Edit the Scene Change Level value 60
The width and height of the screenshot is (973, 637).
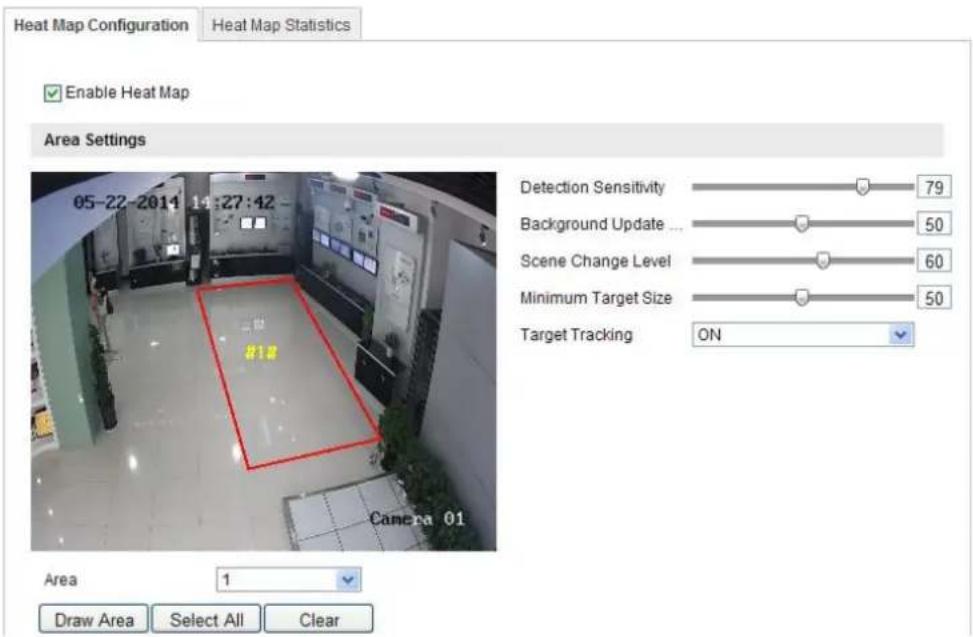click(x=934, y=261)
